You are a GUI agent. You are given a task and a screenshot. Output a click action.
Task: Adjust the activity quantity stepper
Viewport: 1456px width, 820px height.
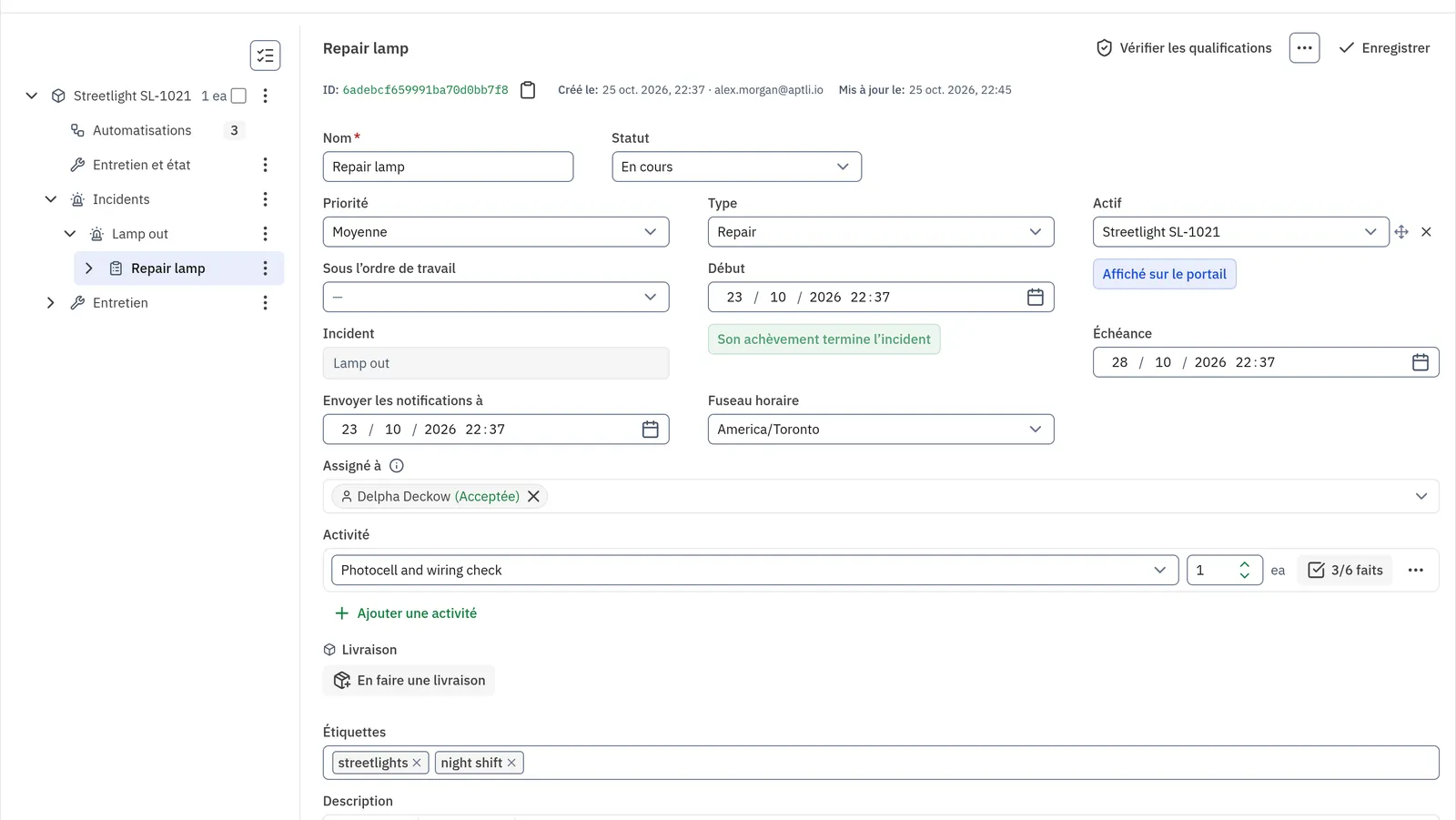tap(1244, 571)
